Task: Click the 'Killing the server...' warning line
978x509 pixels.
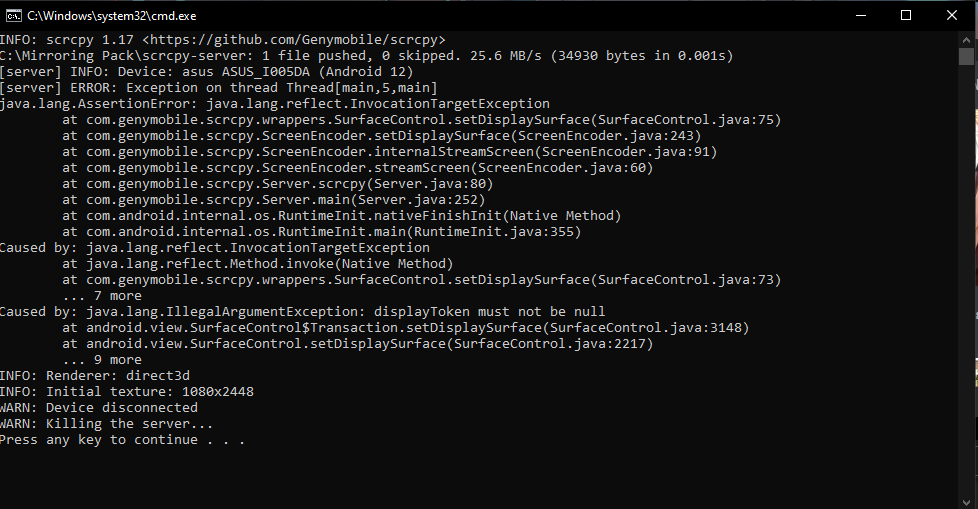Action: pos(106,424)
